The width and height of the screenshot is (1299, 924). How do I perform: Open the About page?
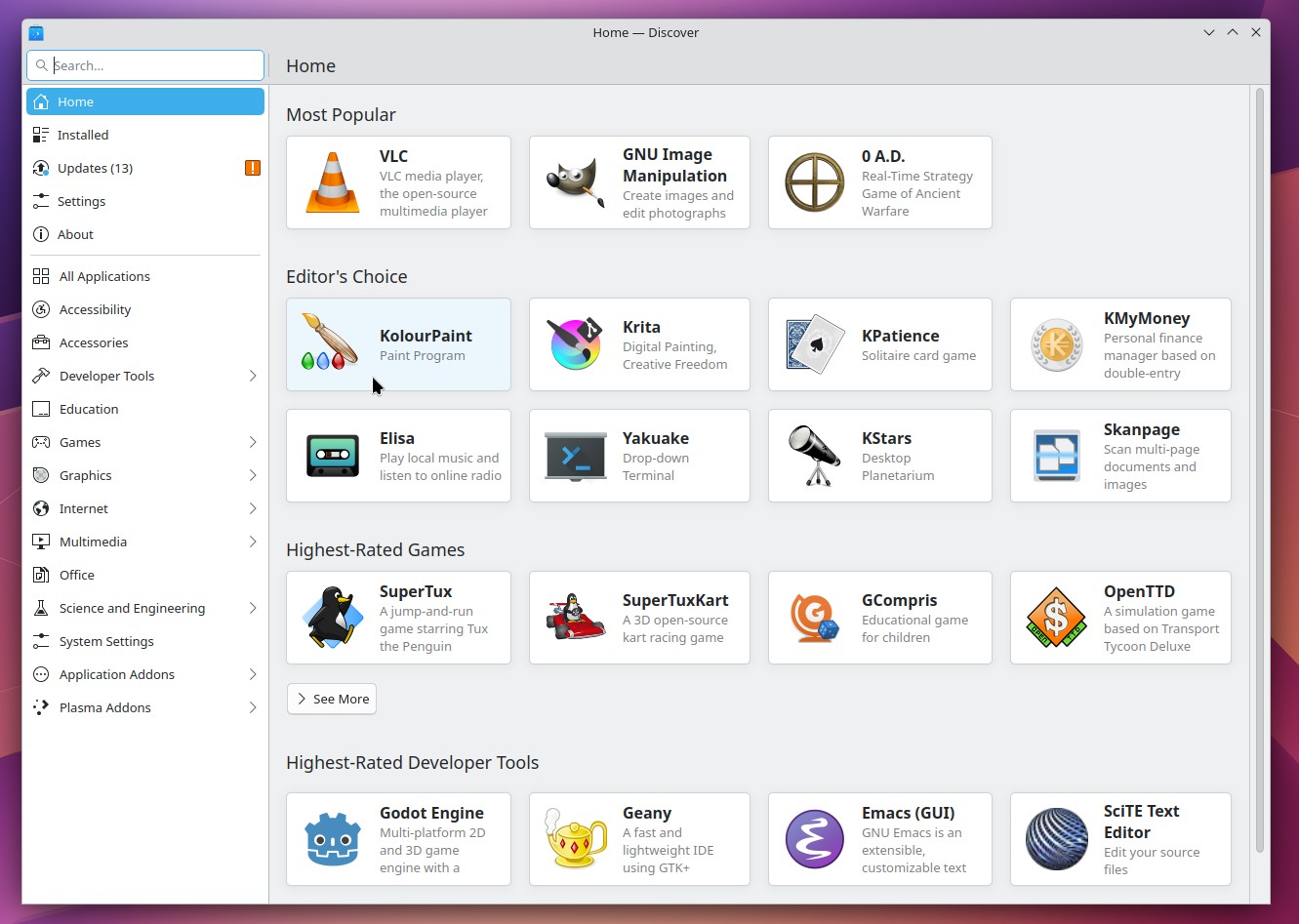click(x=145, y=234)
